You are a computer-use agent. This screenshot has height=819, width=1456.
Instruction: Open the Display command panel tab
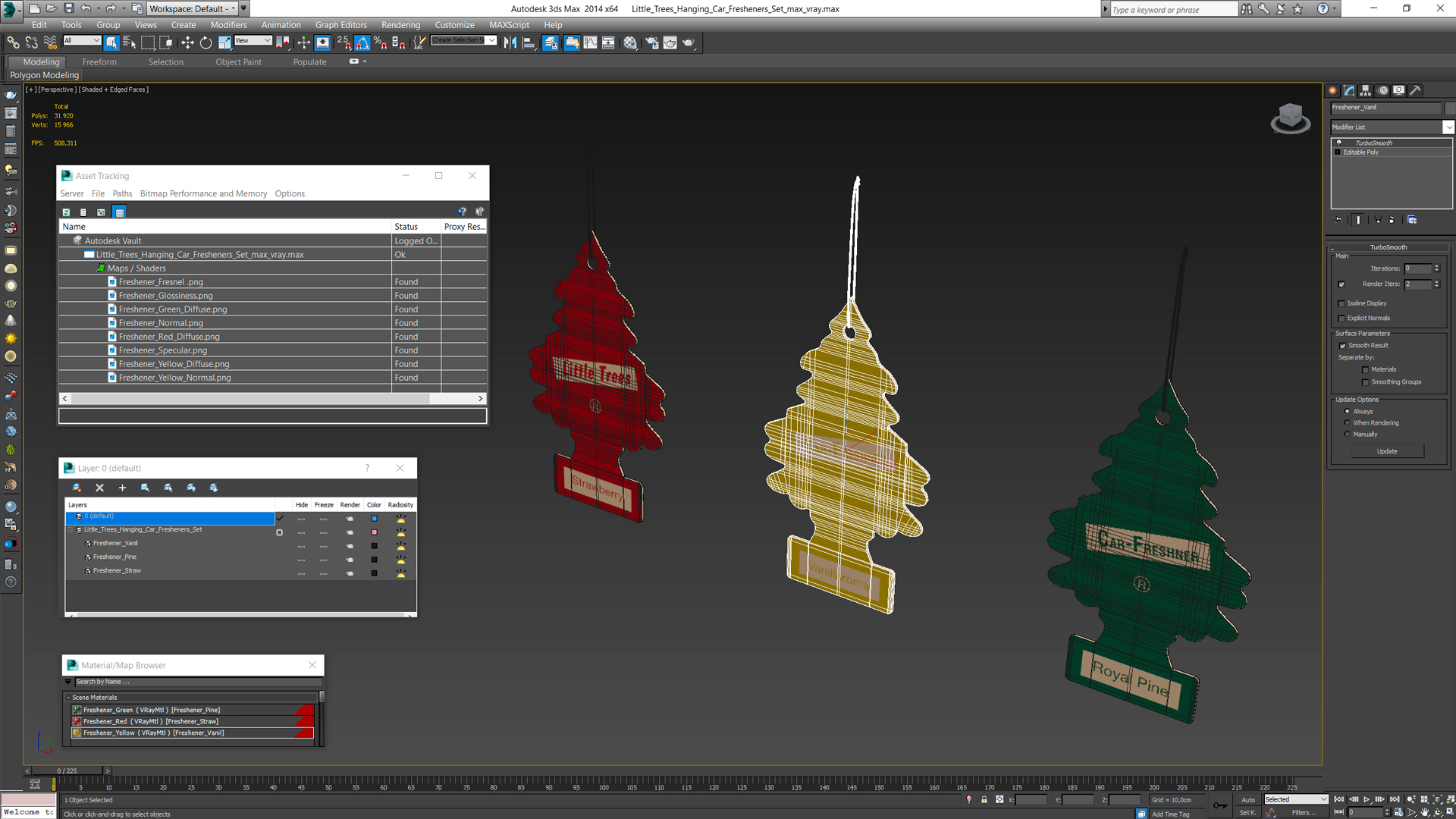click(1399, 90)
